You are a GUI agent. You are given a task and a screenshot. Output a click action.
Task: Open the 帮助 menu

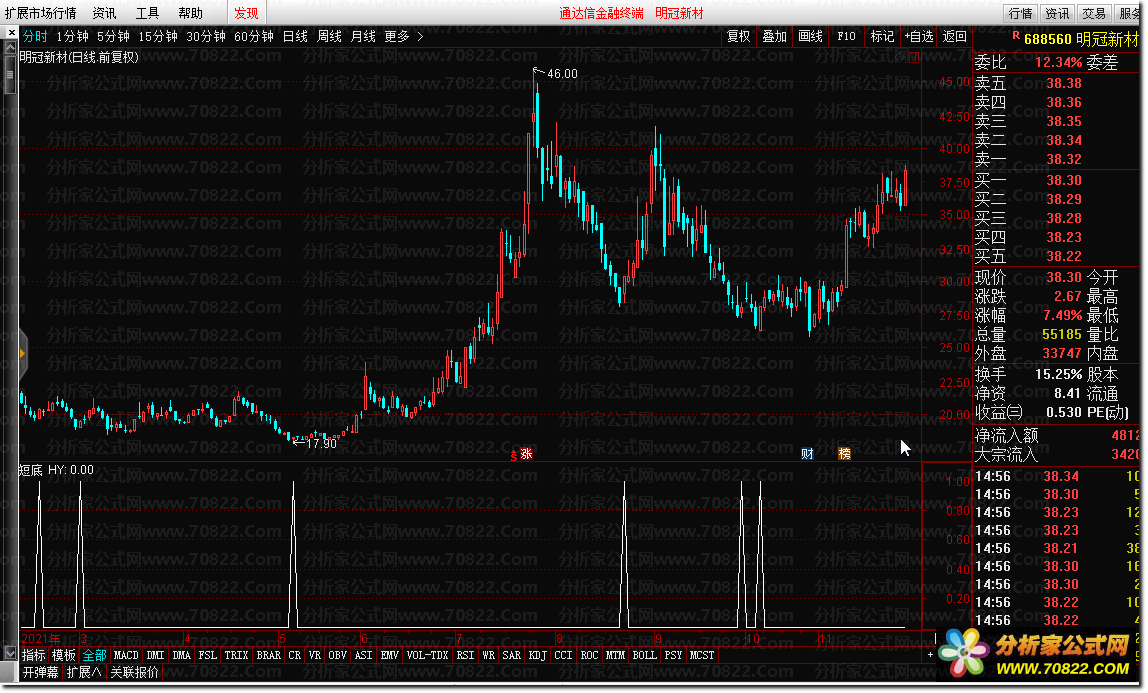pyautogui.click(x=190, y=13)
